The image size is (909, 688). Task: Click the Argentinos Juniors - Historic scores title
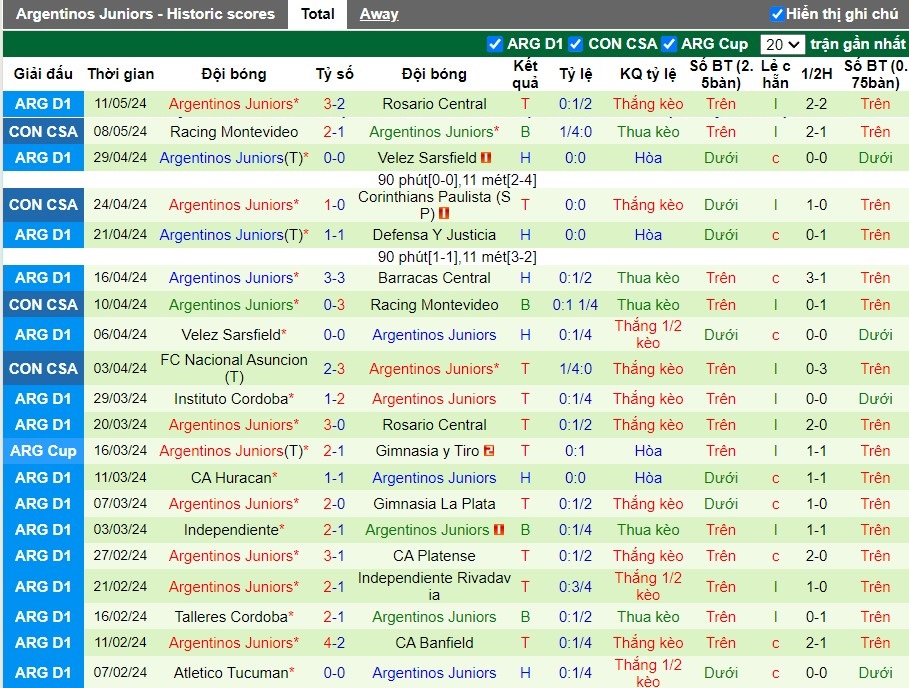pos(146,14)
